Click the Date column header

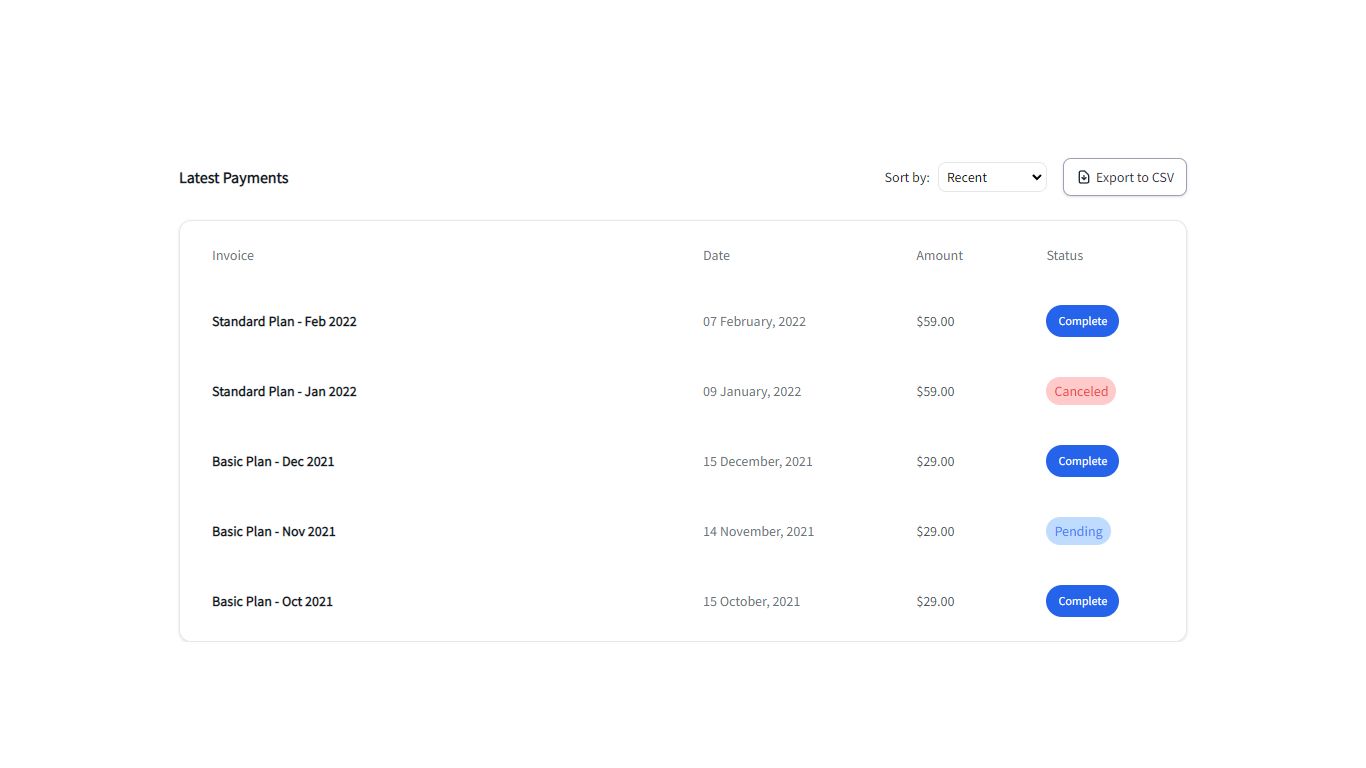[x=716, y=255]
